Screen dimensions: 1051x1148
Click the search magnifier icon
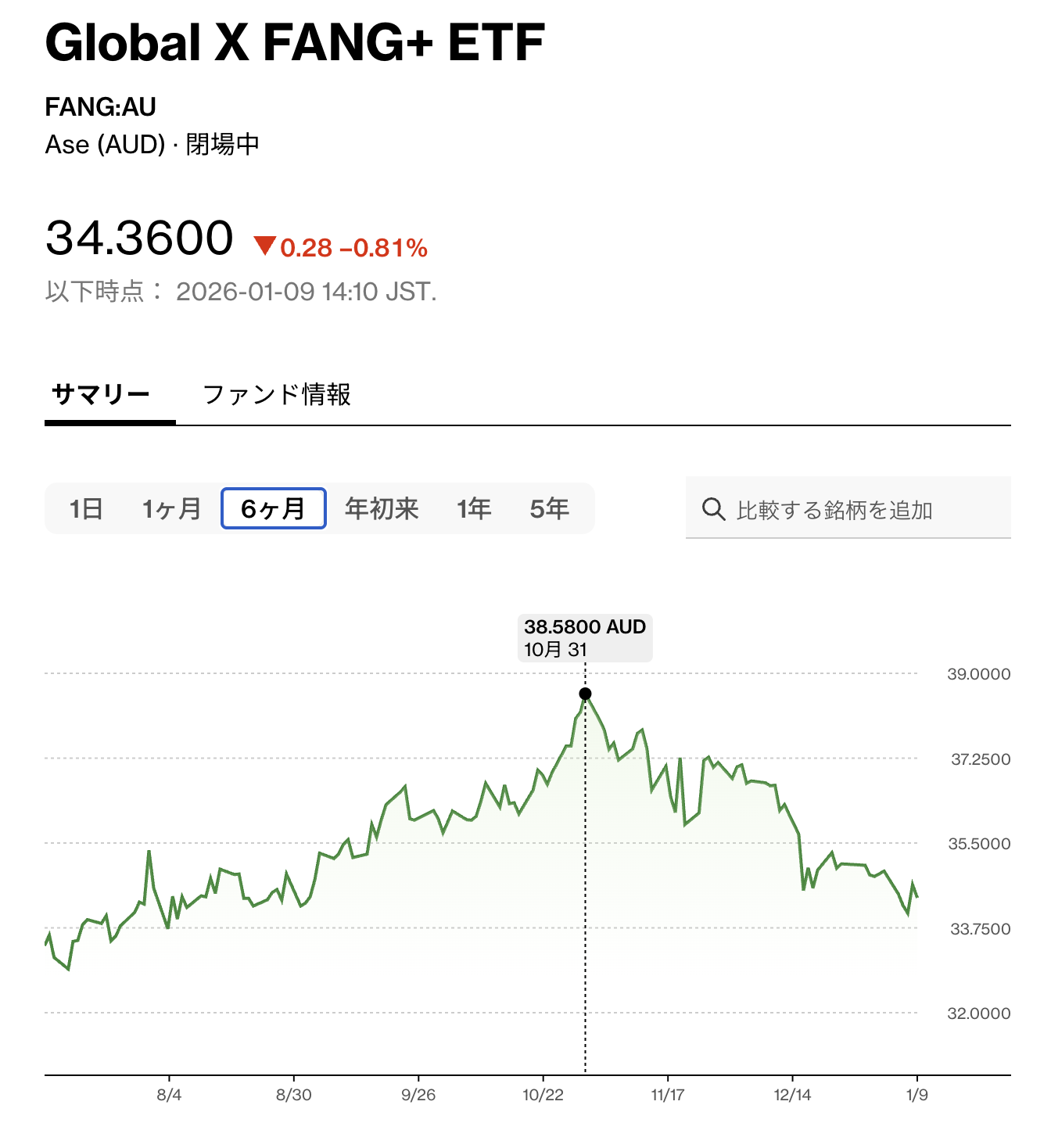coord(713,509)
